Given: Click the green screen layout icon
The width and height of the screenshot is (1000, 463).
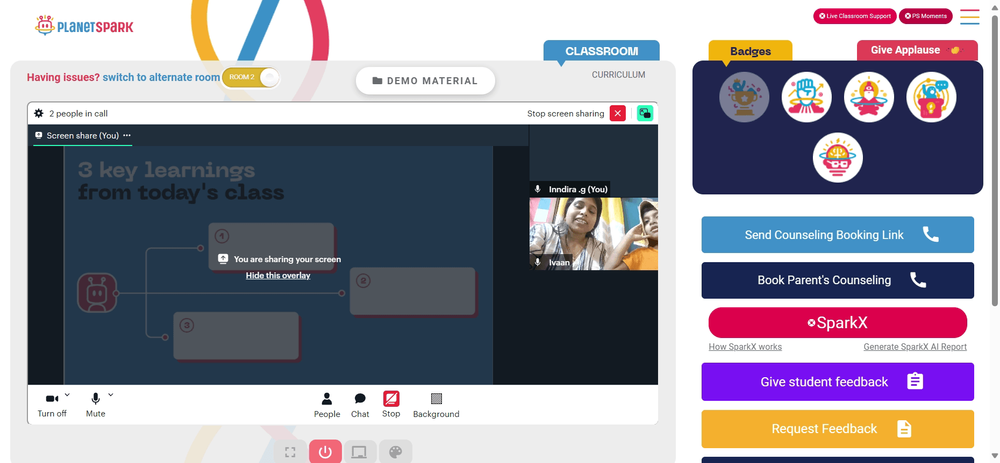Looking at the screenshot, I should coord(645,114).
